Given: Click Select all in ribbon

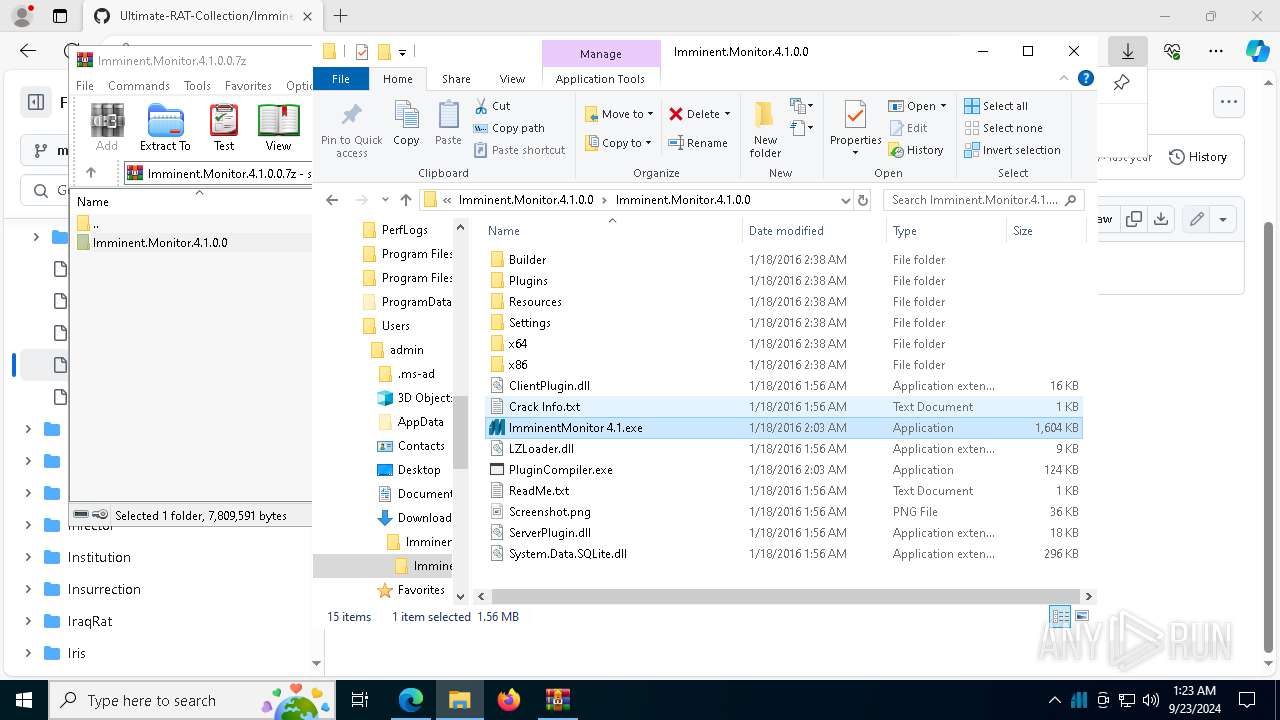Looking at the screenshot, I should [x=996, y=106].
